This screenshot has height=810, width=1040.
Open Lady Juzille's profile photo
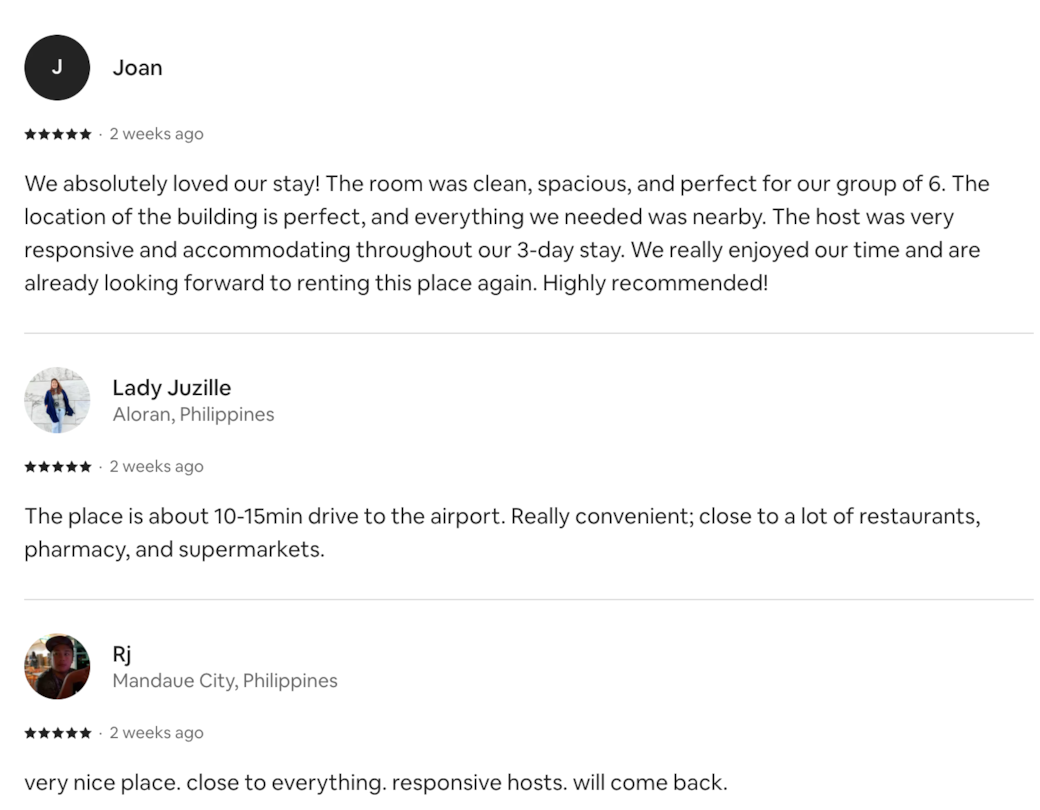pyautogui.click(x=57, y=400)
